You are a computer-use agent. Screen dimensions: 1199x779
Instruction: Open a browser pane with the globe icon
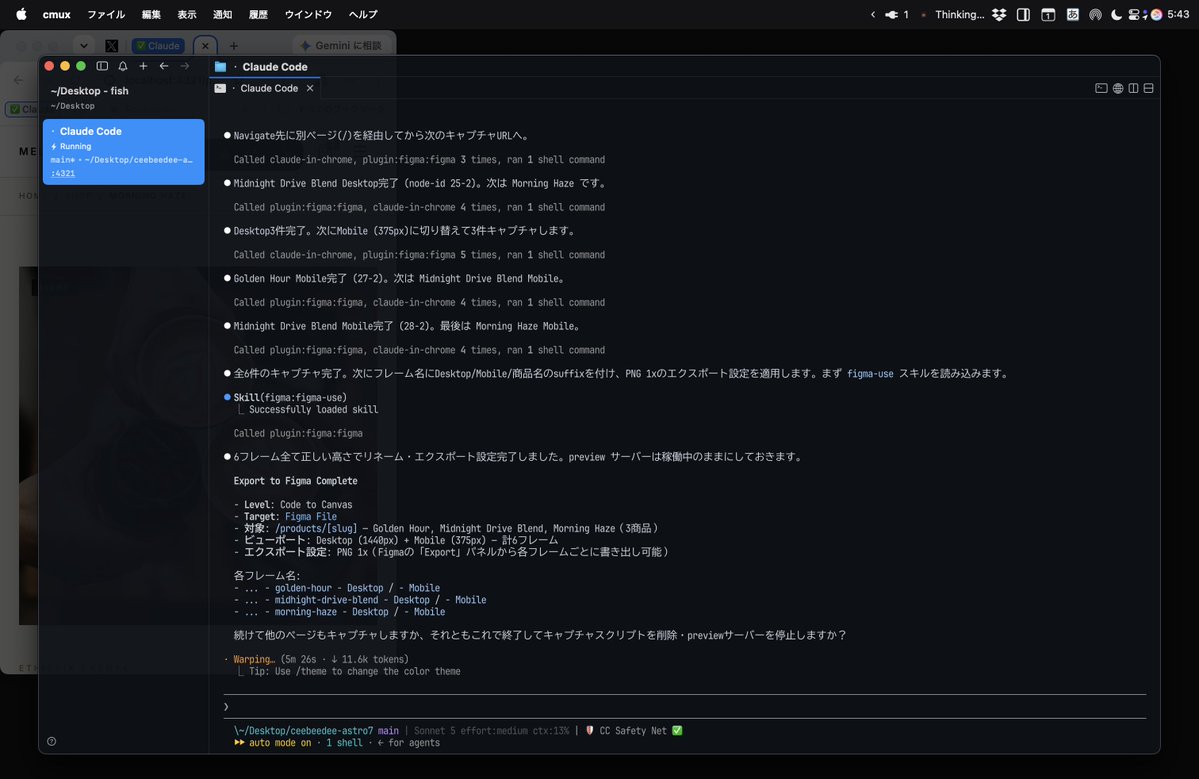pos(1118,89)
